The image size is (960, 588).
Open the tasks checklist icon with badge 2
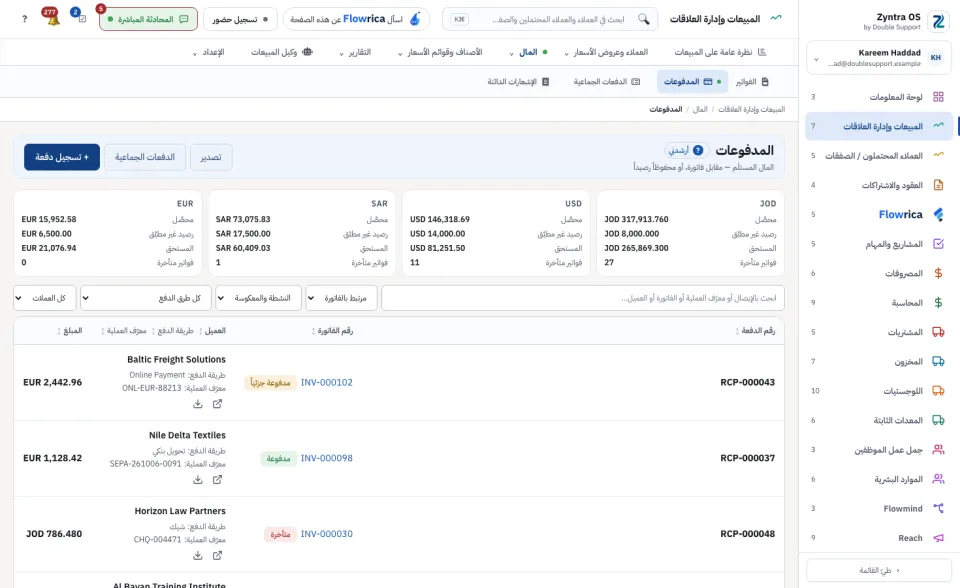click(82, 19)
